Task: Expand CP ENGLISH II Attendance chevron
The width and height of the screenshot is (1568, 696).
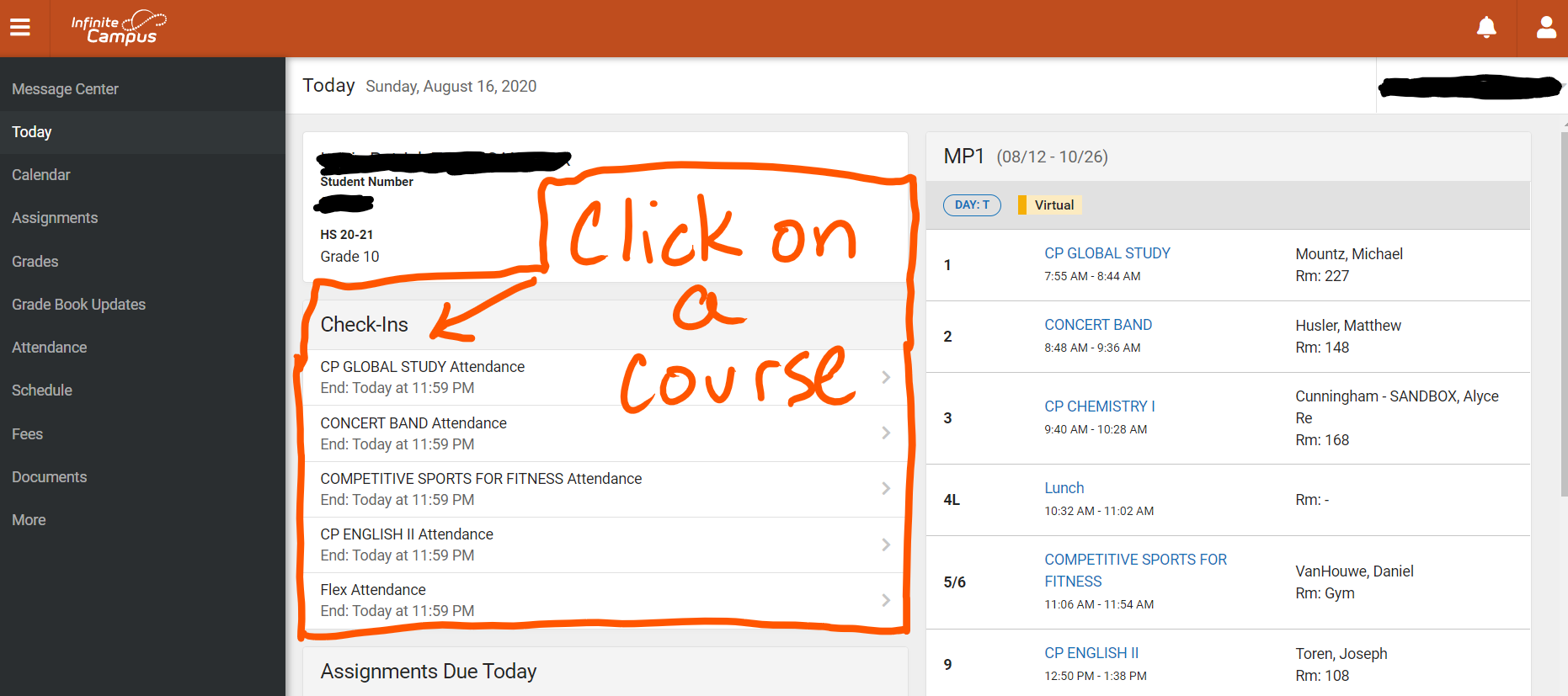Action: click(x=886, y=545)
